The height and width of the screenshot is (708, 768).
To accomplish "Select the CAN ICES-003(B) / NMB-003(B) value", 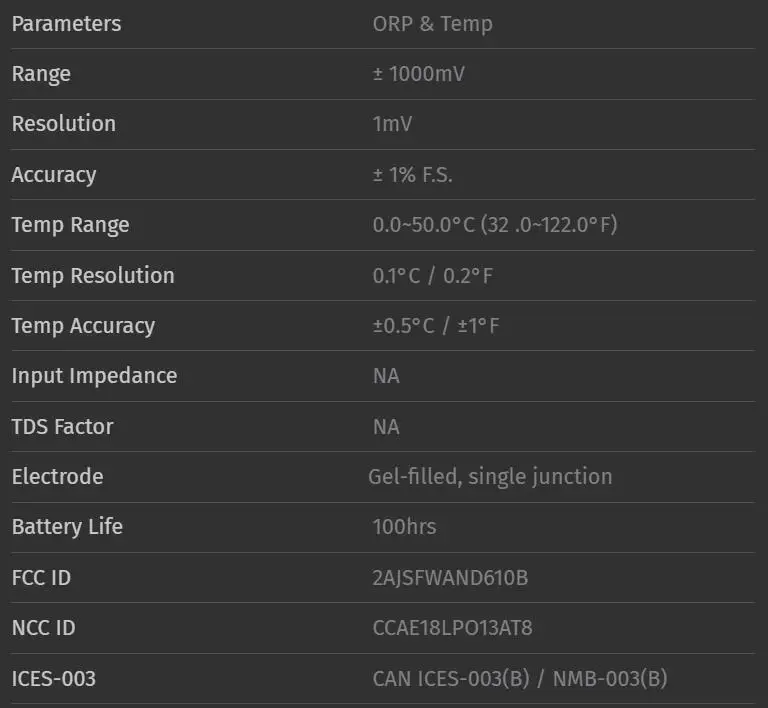I will pyautogui.click(x=520, y=679).
